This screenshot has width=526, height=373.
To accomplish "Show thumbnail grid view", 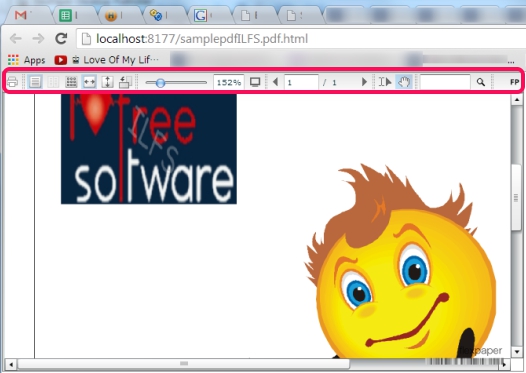I will coord(71,82).
